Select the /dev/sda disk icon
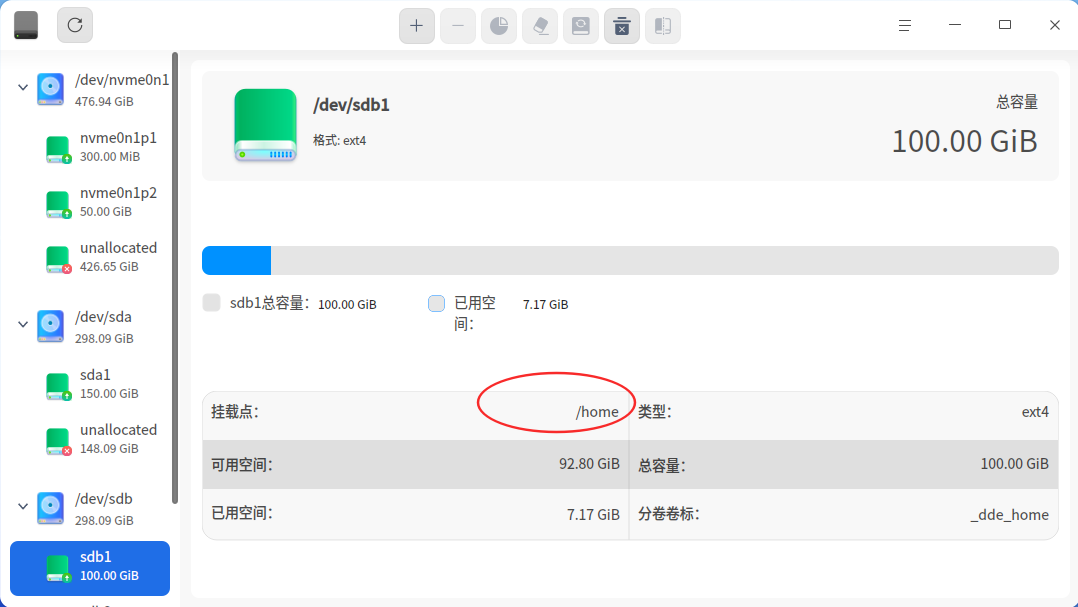This screenshot has width=1078, height=607. [x=50, y=326]
